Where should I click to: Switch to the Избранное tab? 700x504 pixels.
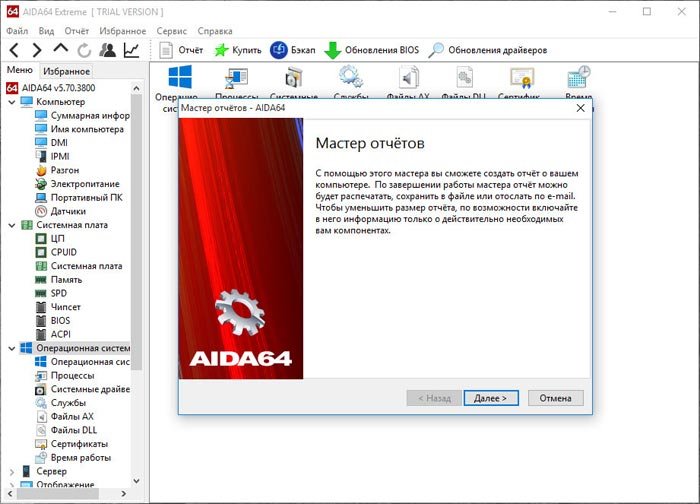67,71
